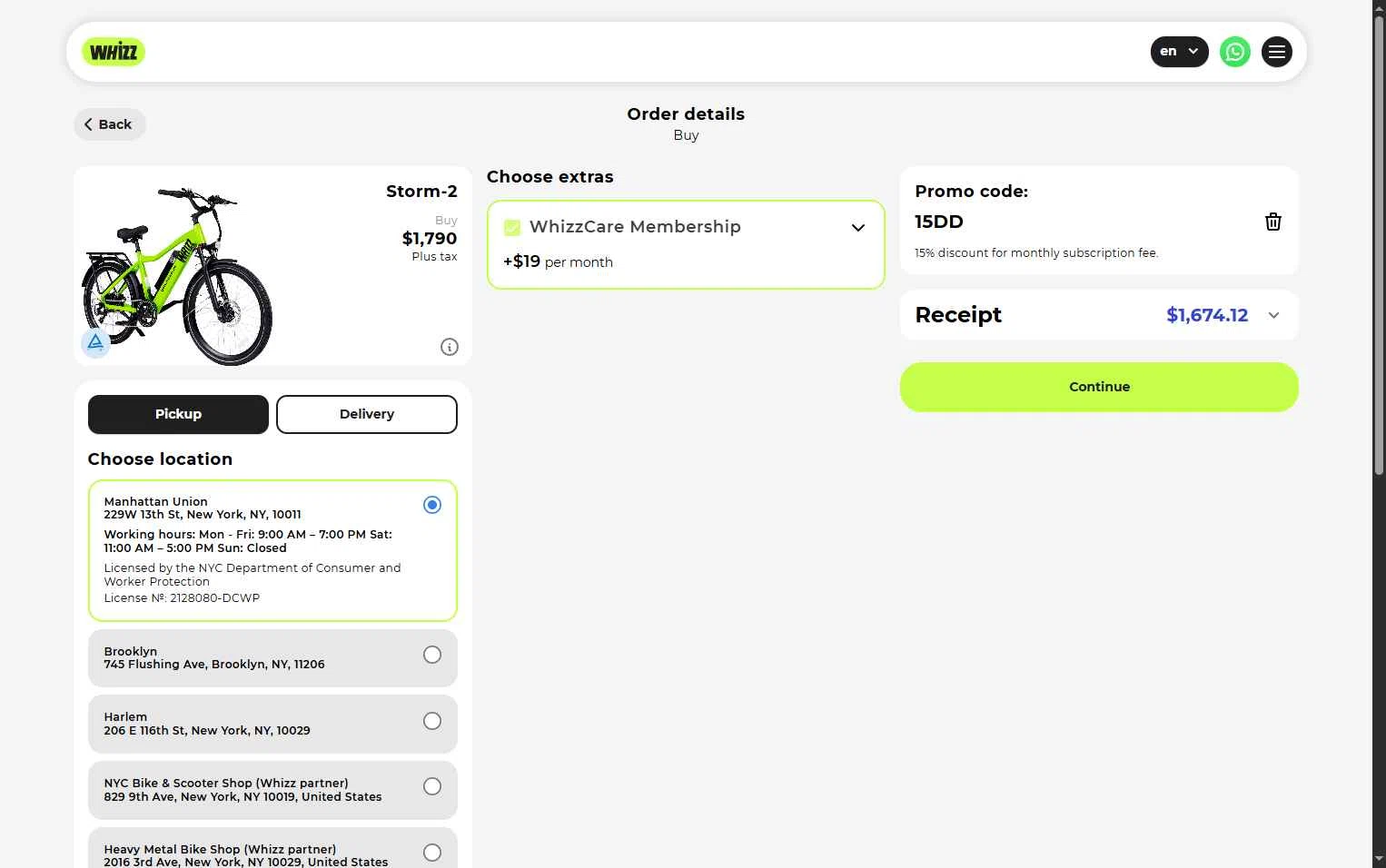Click the $1,674.12 receipt total
This screenshot has height=868, width=1386.
point(1207,315)
